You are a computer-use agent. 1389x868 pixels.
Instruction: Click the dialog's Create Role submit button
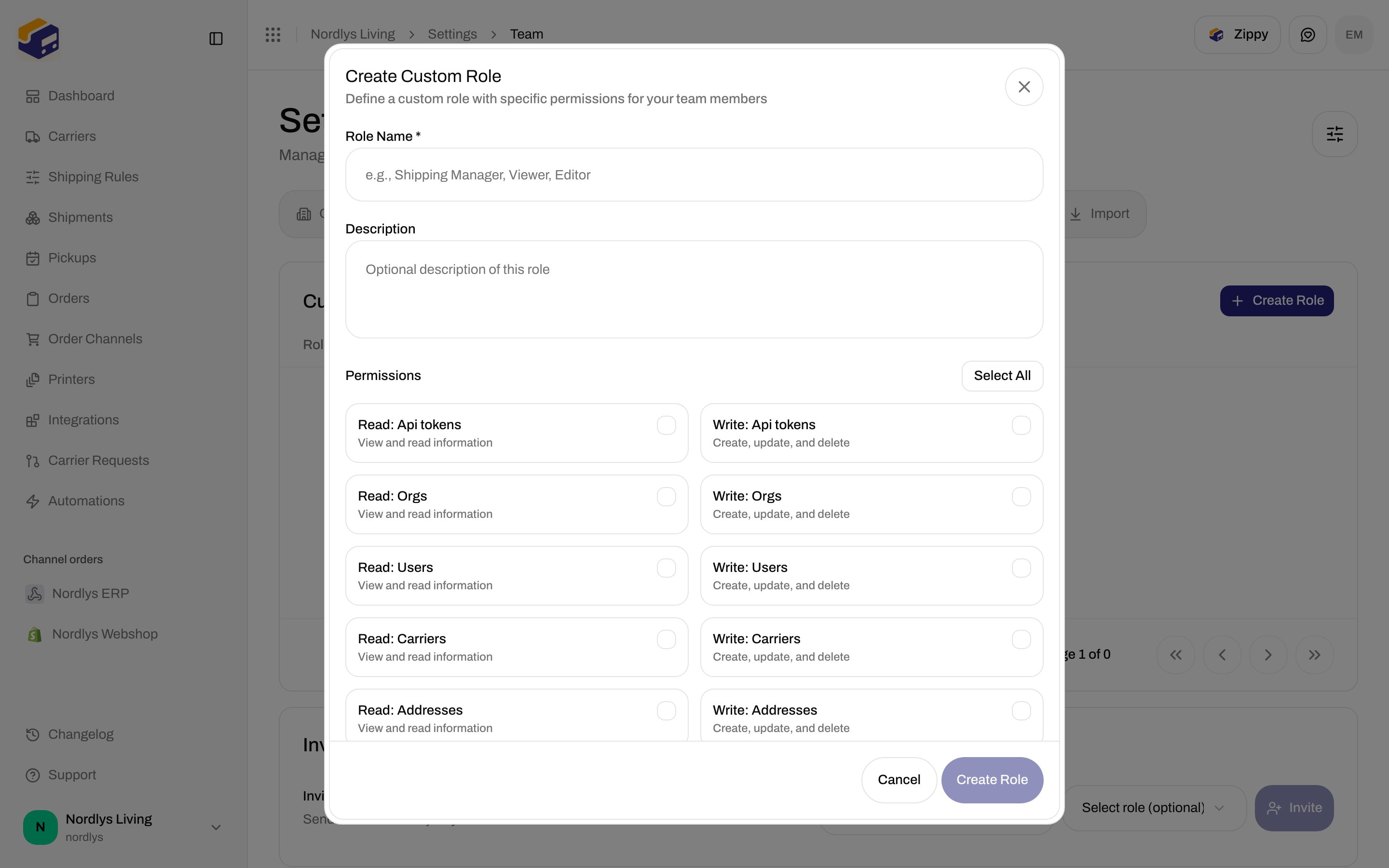click(x=992, y=780)
